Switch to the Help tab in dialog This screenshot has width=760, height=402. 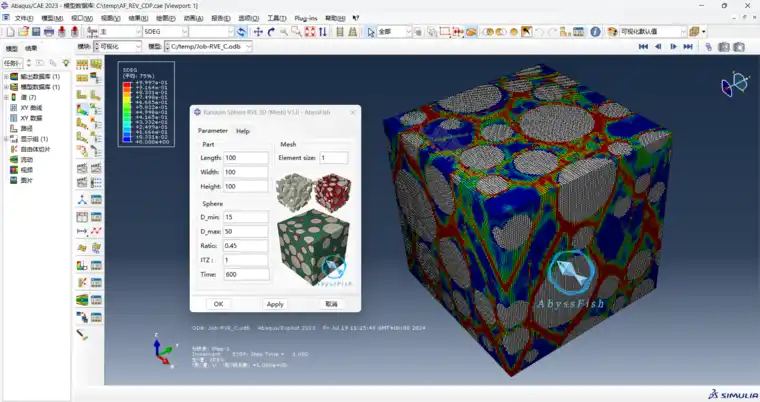pos(243,131)
